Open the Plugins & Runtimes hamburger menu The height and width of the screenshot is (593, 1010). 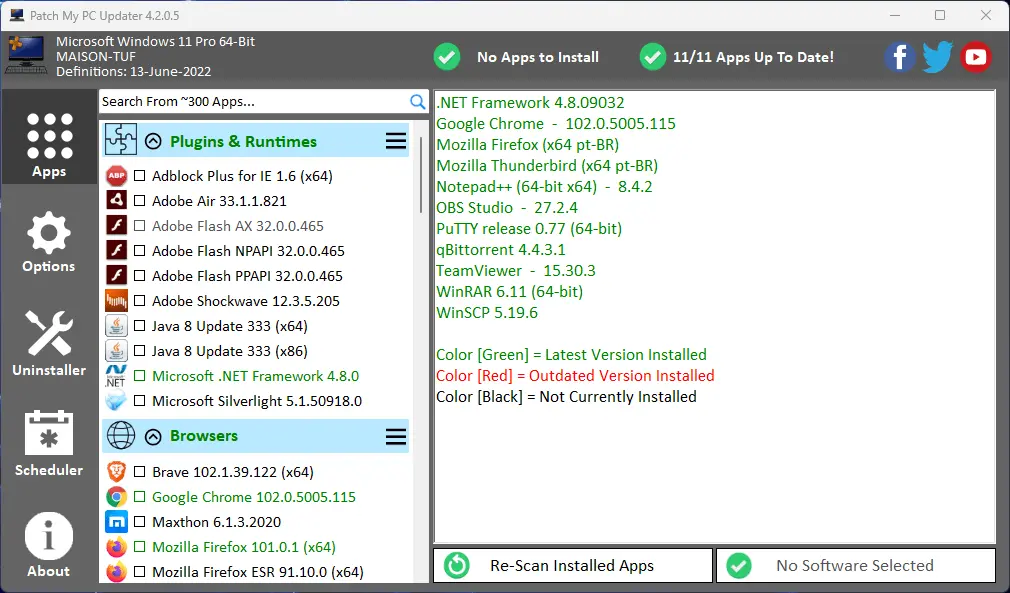396,141
